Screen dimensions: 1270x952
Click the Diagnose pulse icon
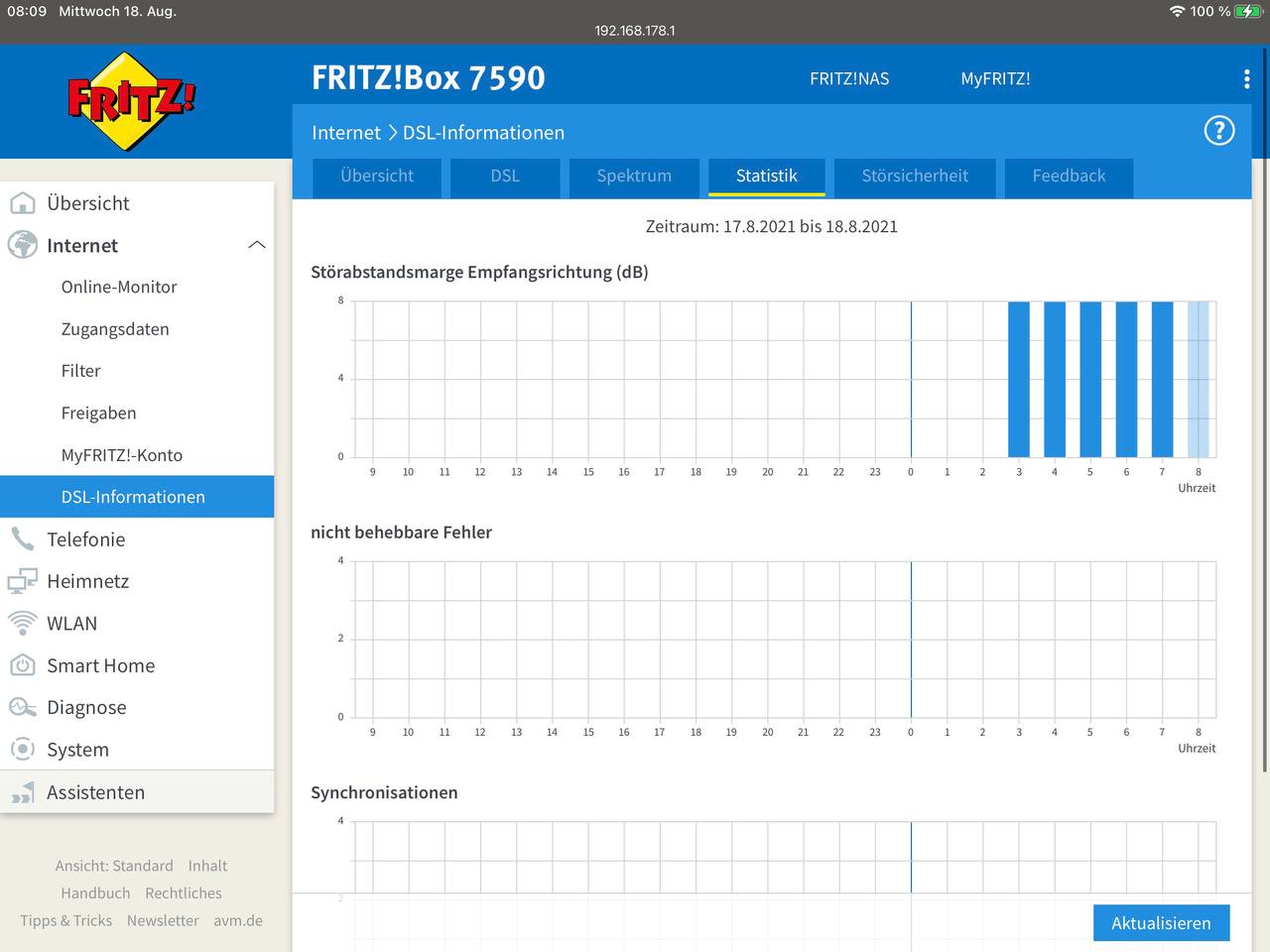22,707
